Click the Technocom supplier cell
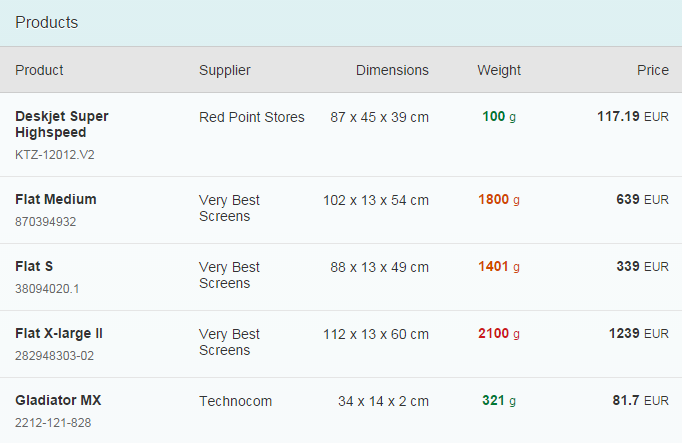The width and height of the screenshot is (682, 443). pyautogui.click(x=235, y=401)
